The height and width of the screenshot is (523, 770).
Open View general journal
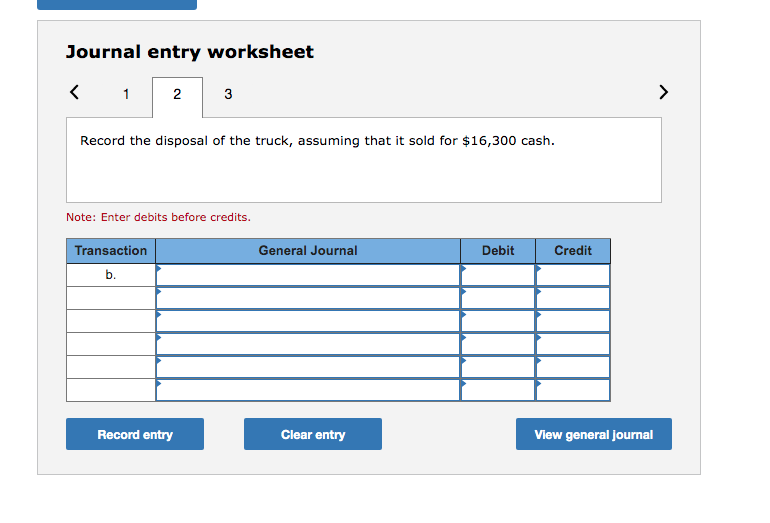[x=594, y=434]
